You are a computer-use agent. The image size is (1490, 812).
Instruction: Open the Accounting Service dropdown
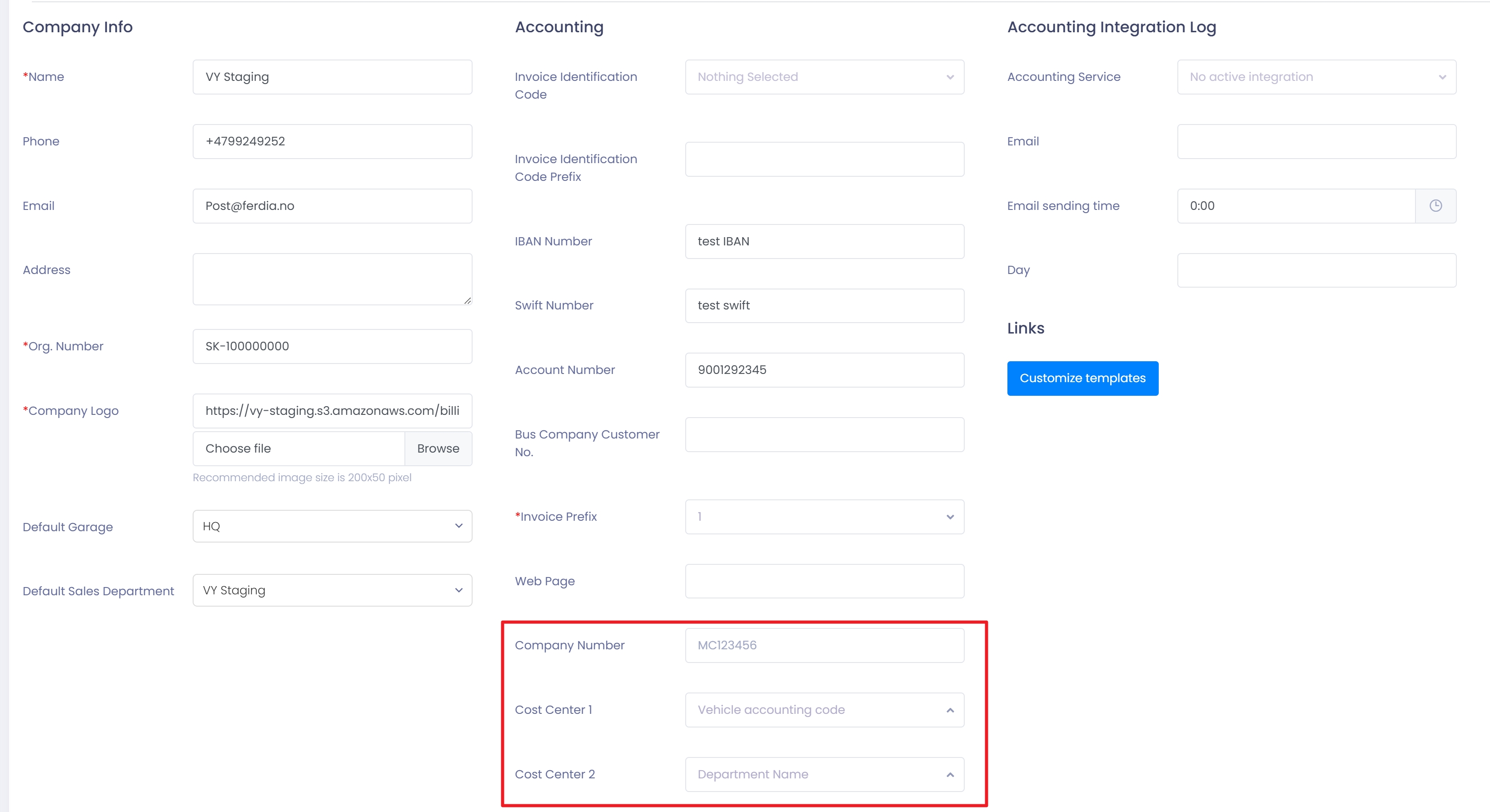[x=1316, y=77]
